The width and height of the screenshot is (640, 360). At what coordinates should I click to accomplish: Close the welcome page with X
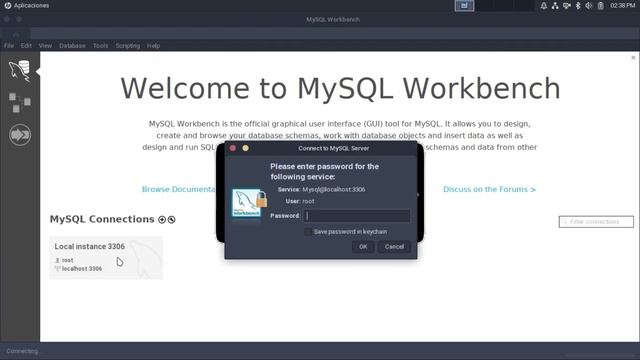[x=633, y=58]
